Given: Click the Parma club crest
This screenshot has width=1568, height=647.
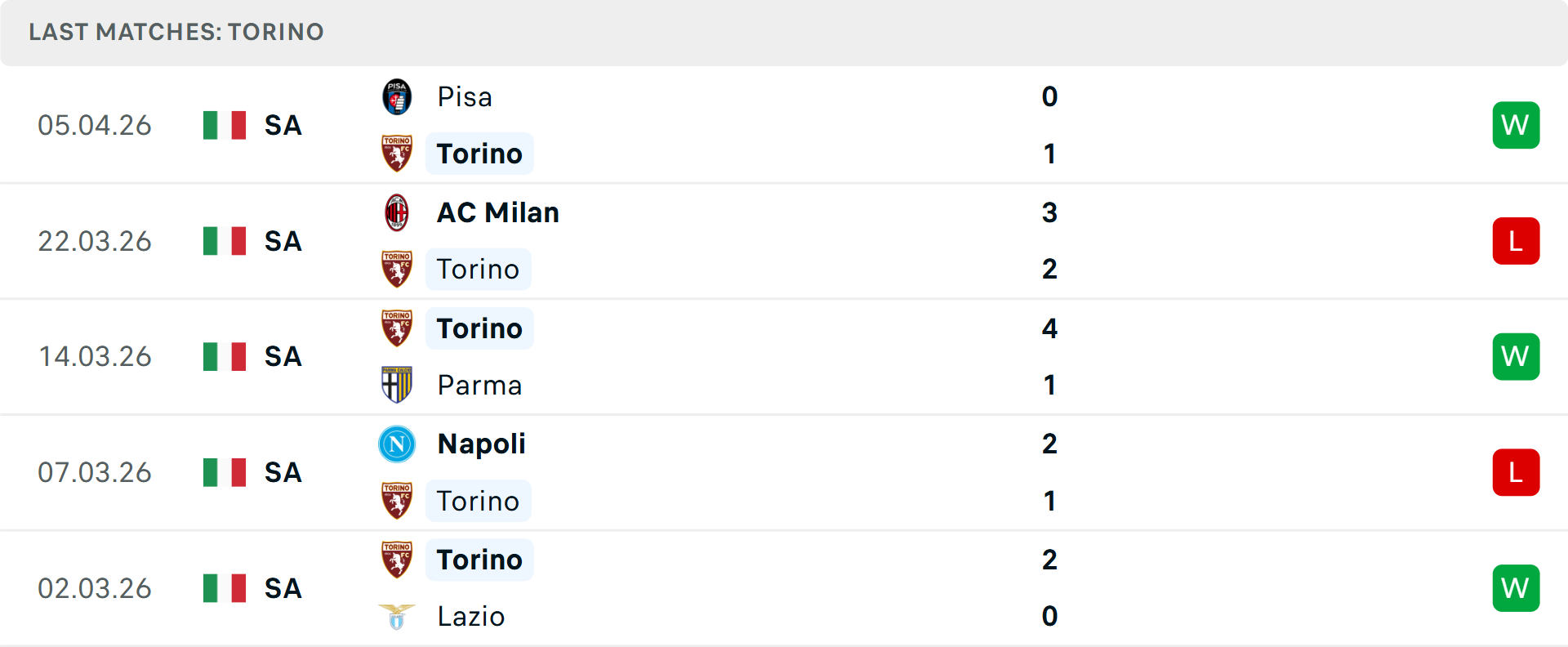Looking at the screenshot, I should pyautogui.click(x=397, y=385).
